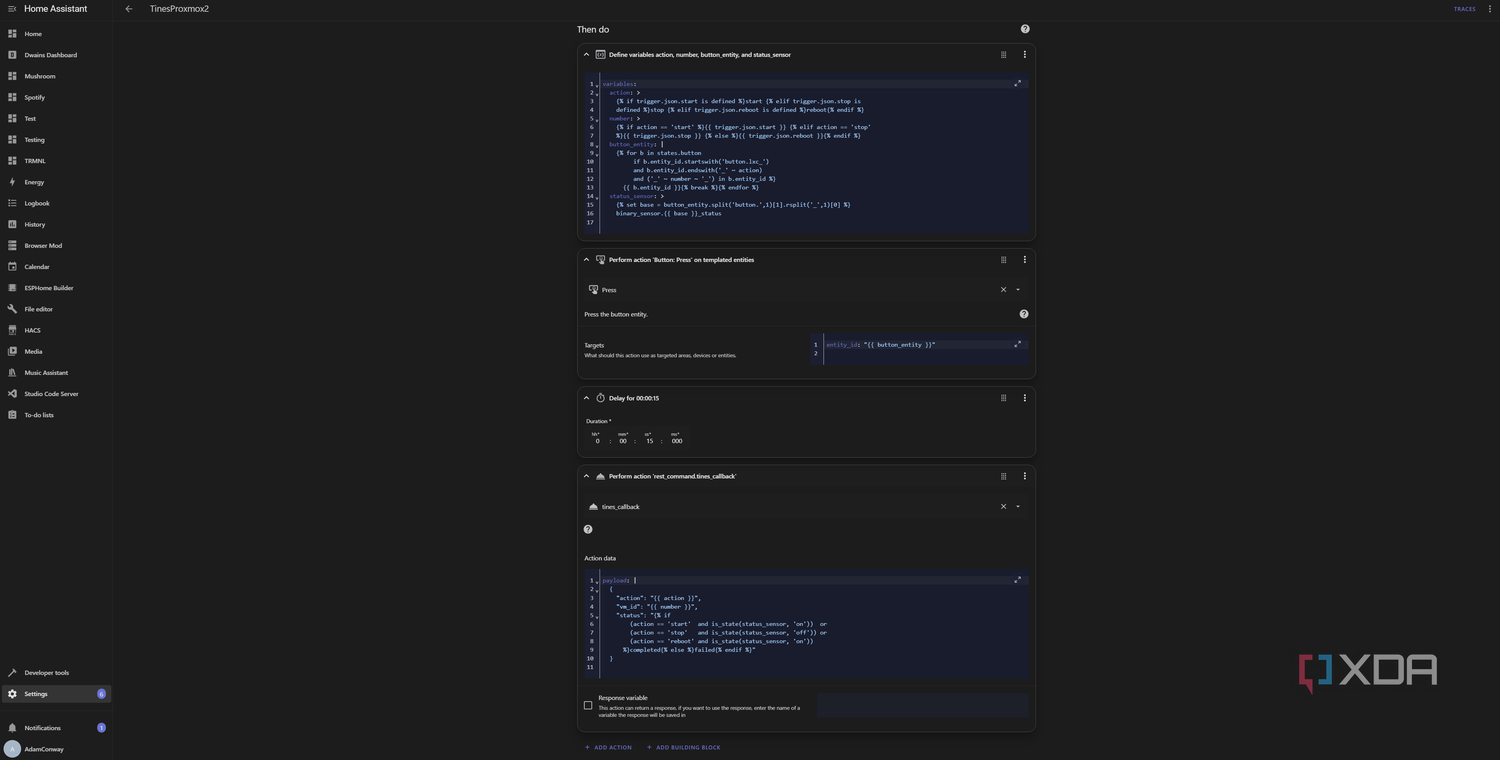Open Developer tools
The width and height of the screenshot is (1500, 760).
click(x=56, y=673)
